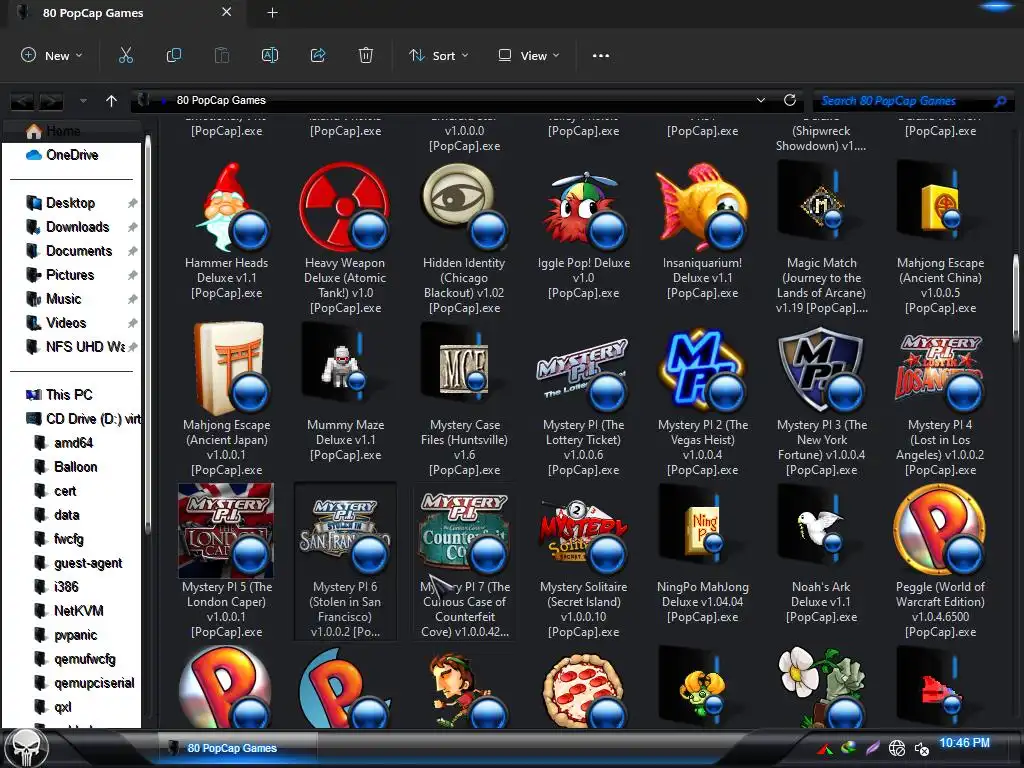
Task: Select Hammer Heads Deluxe game icon
Action: click(227, 206)
